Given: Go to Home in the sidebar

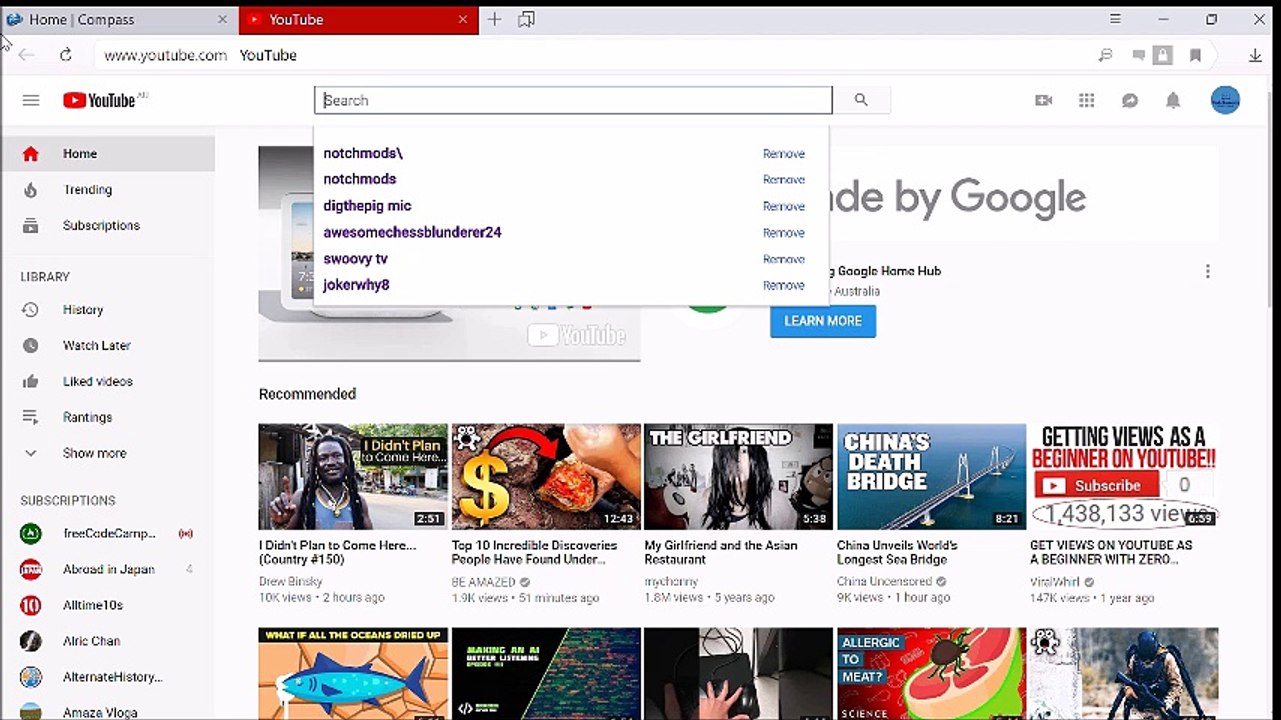Looking at the screenshot, I should click(107, 154).
